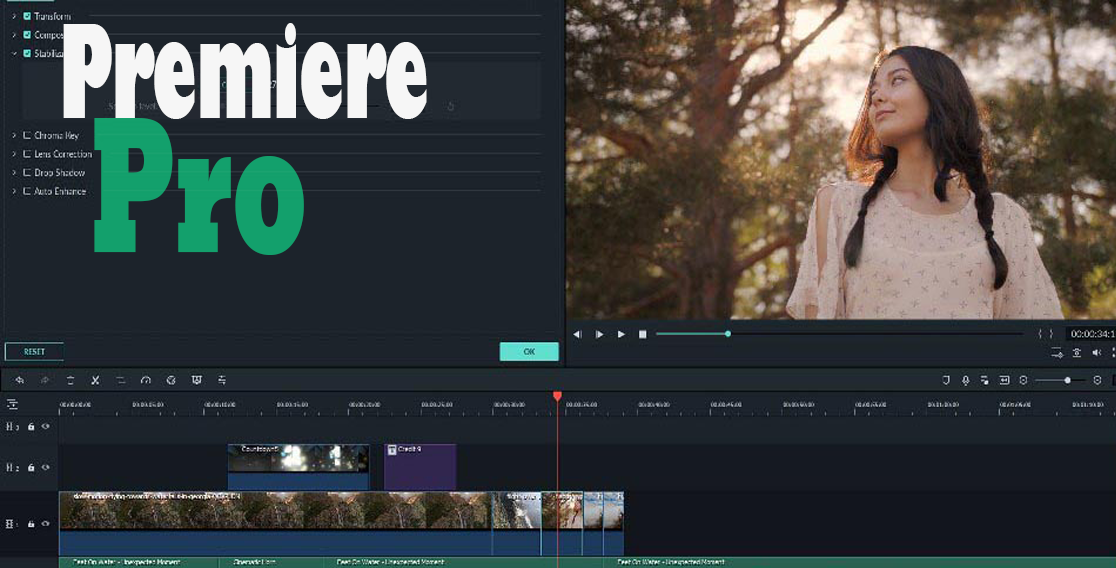This screenshot has width=1116, height=568.
Task: Toggle the Compositing checkbox
Action: (x=27, y=35)
